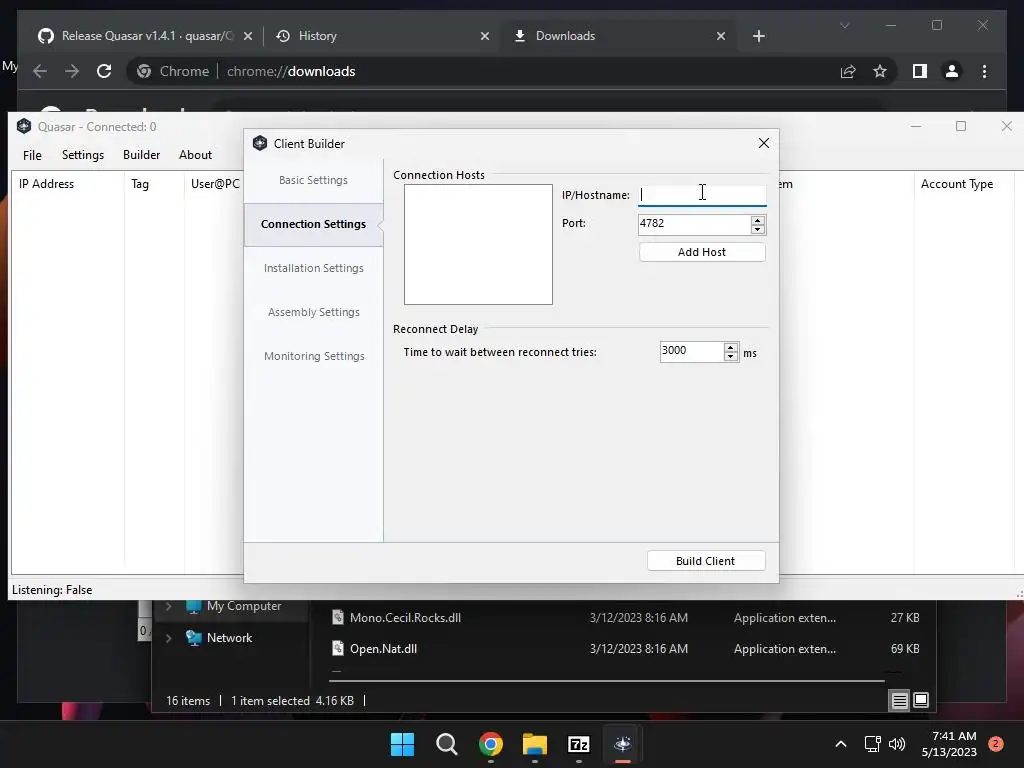Click the Connection Hosts list box
The height and width of the screenshot is (768, 1024).
pyautogui.click(x=478, y=244)
